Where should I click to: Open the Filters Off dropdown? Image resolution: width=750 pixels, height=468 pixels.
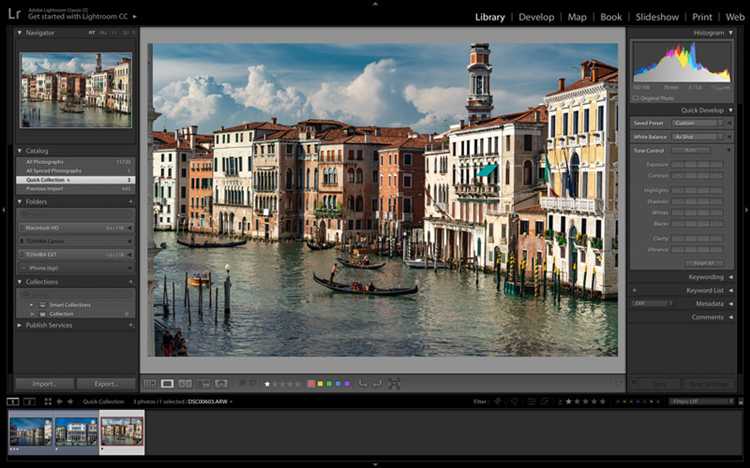(x=701, y=401)
